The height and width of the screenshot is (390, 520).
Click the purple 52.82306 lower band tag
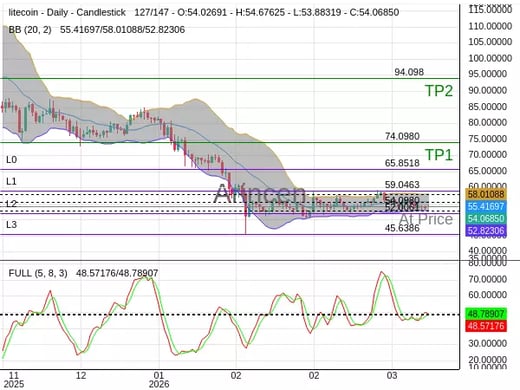486,231
